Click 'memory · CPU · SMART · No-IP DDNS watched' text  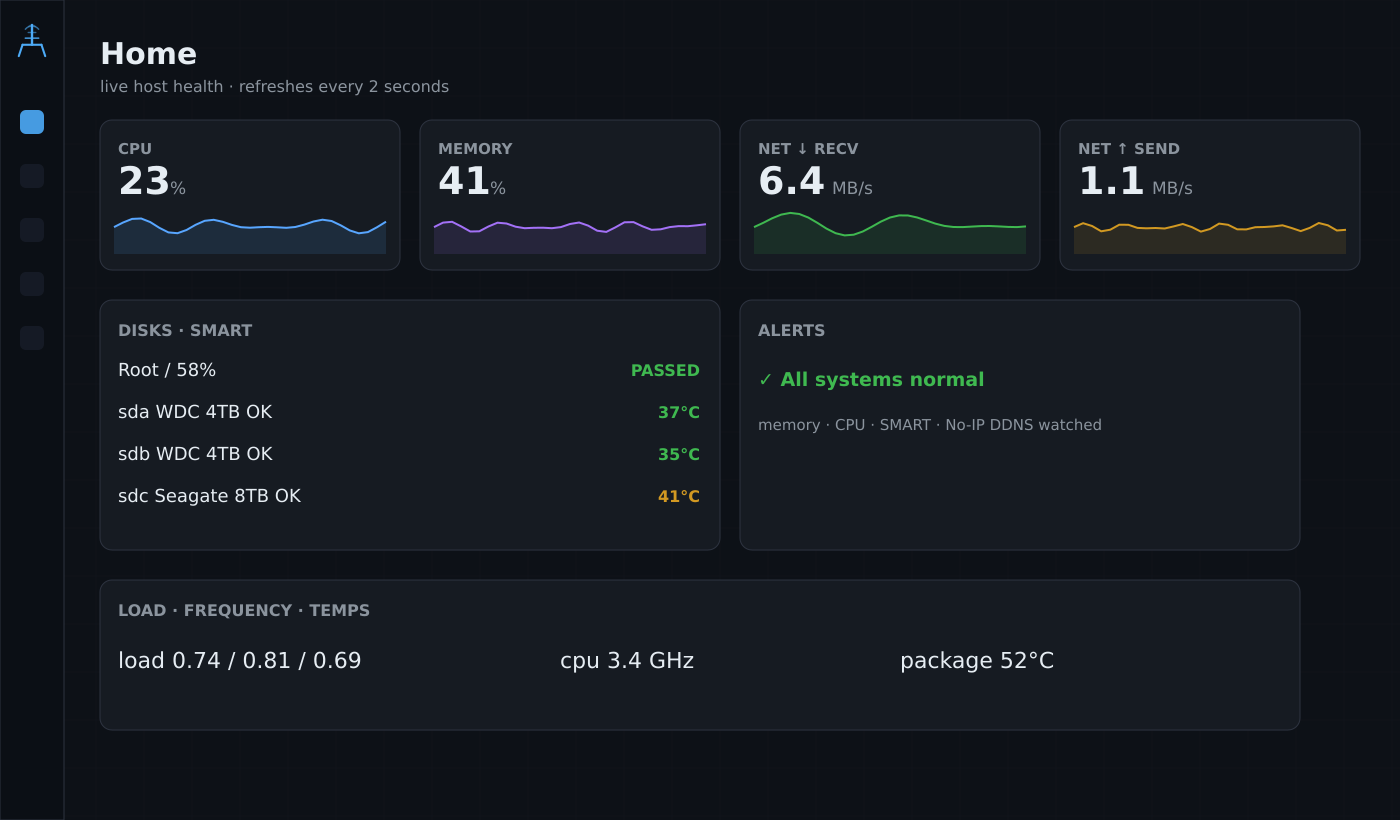tap(930, 425)
